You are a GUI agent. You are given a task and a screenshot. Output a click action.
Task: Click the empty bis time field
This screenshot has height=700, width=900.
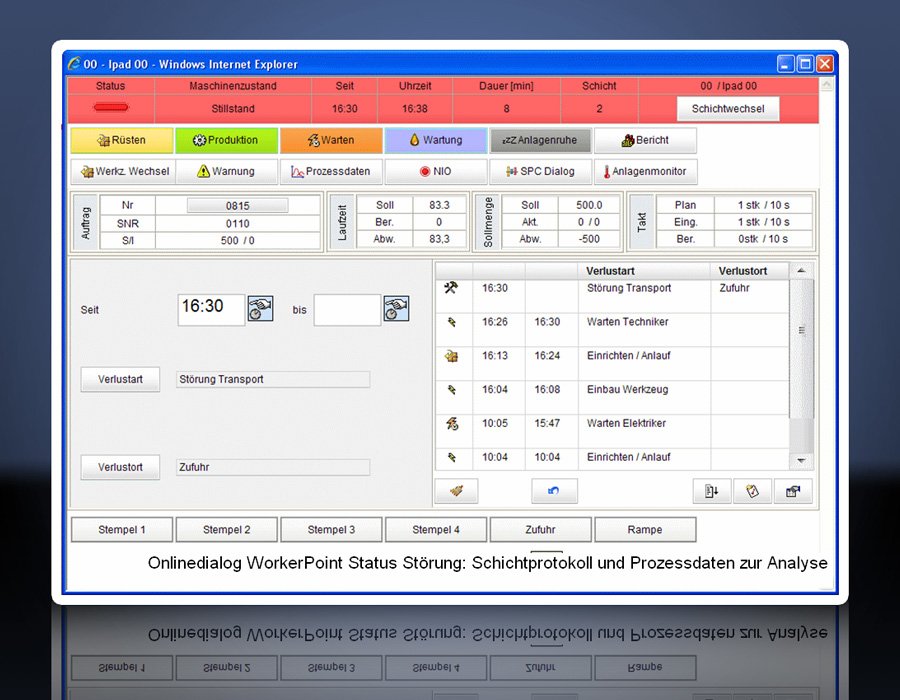coord(347,310)
